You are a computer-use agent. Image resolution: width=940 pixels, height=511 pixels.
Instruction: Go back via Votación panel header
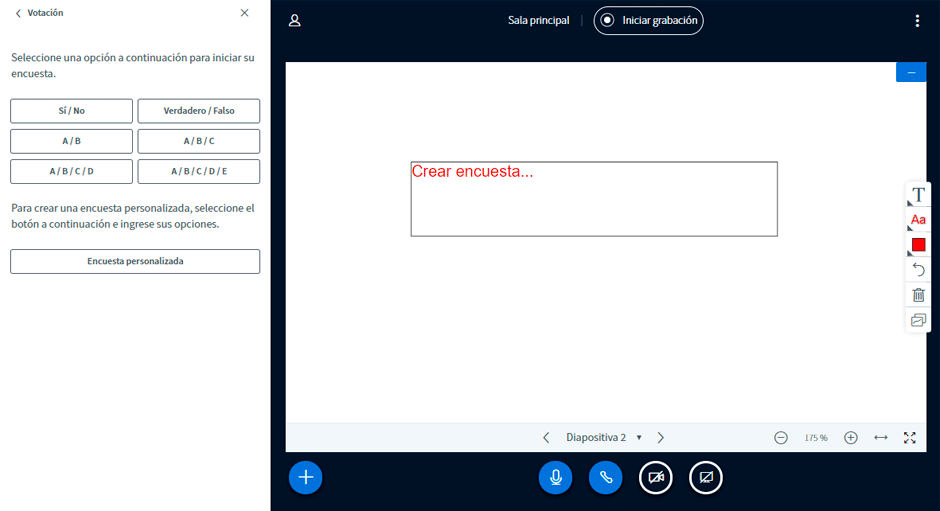40,13
